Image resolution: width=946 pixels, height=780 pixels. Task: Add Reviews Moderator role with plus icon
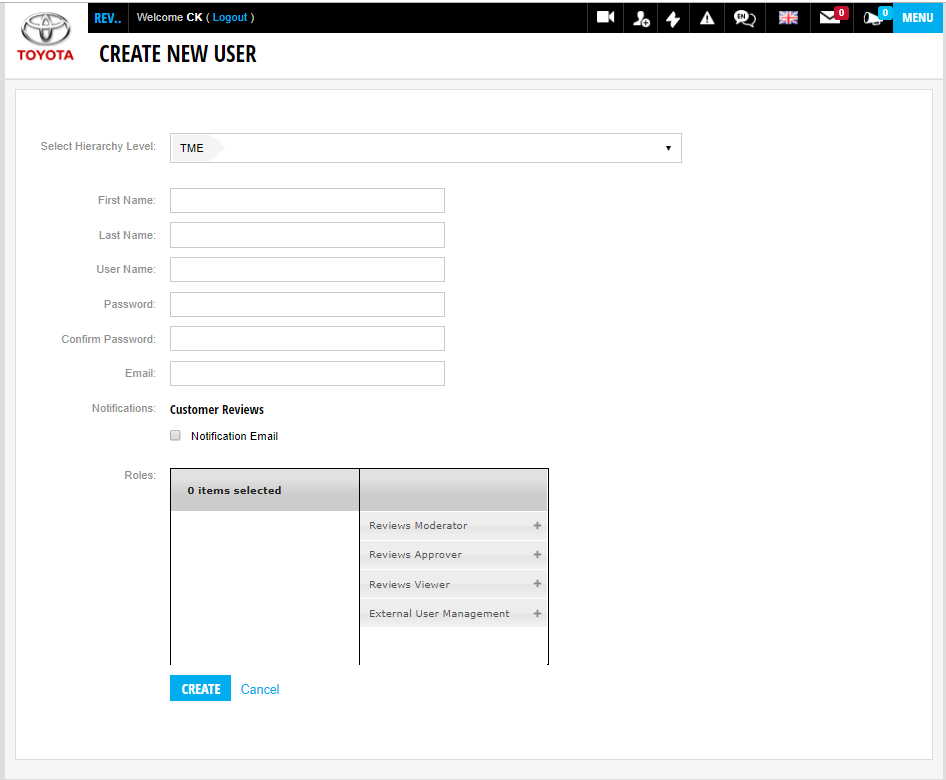tap(537, 525)
